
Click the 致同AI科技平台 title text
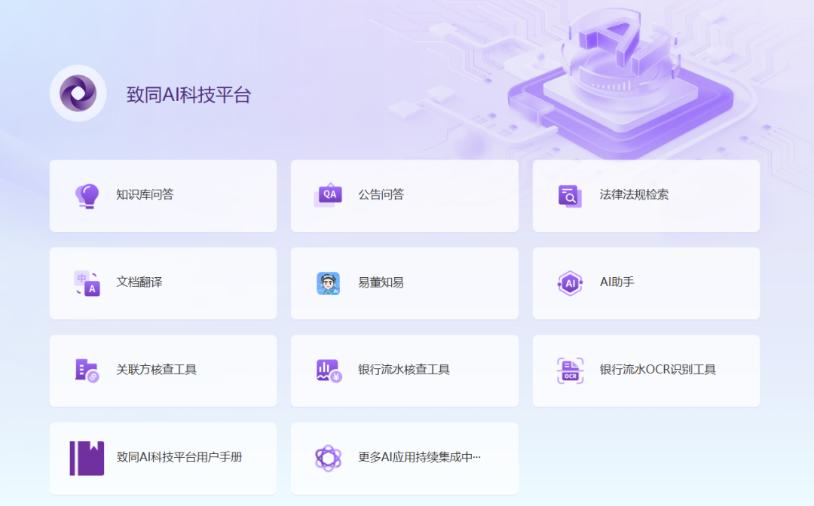tap(188, 95)
